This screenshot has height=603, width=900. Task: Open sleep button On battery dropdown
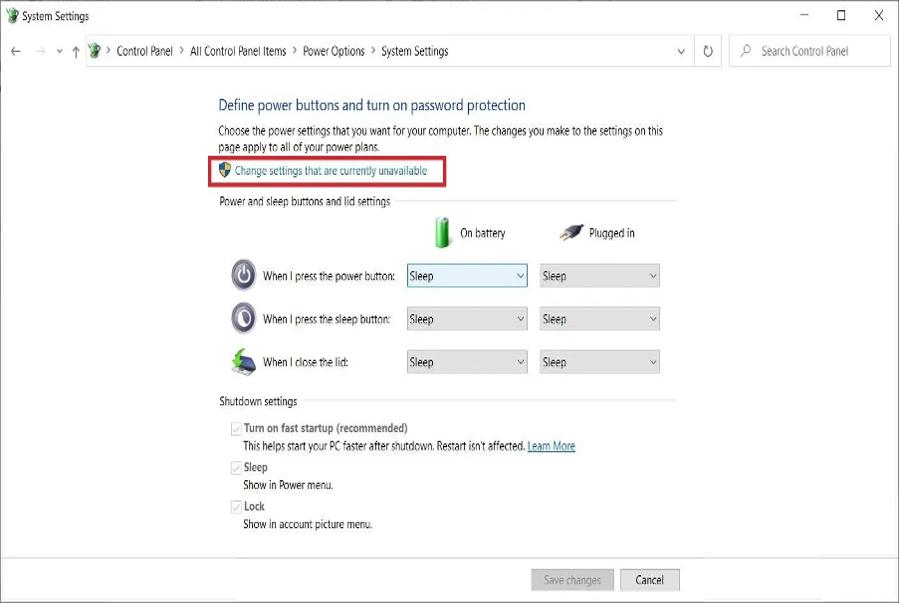pyautogui.click(x=467, y=319)
